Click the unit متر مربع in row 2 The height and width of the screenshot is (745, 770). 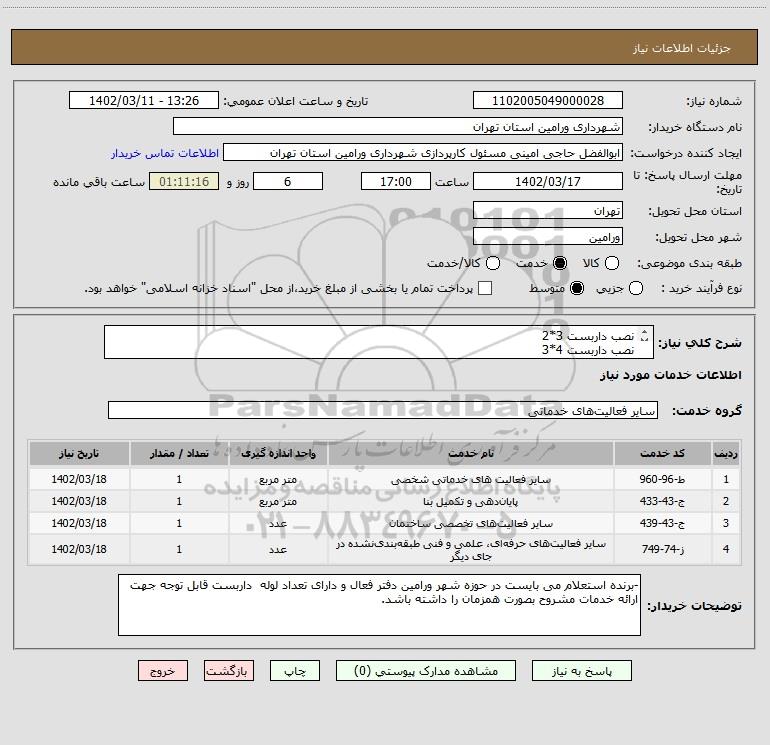(278, 501)
